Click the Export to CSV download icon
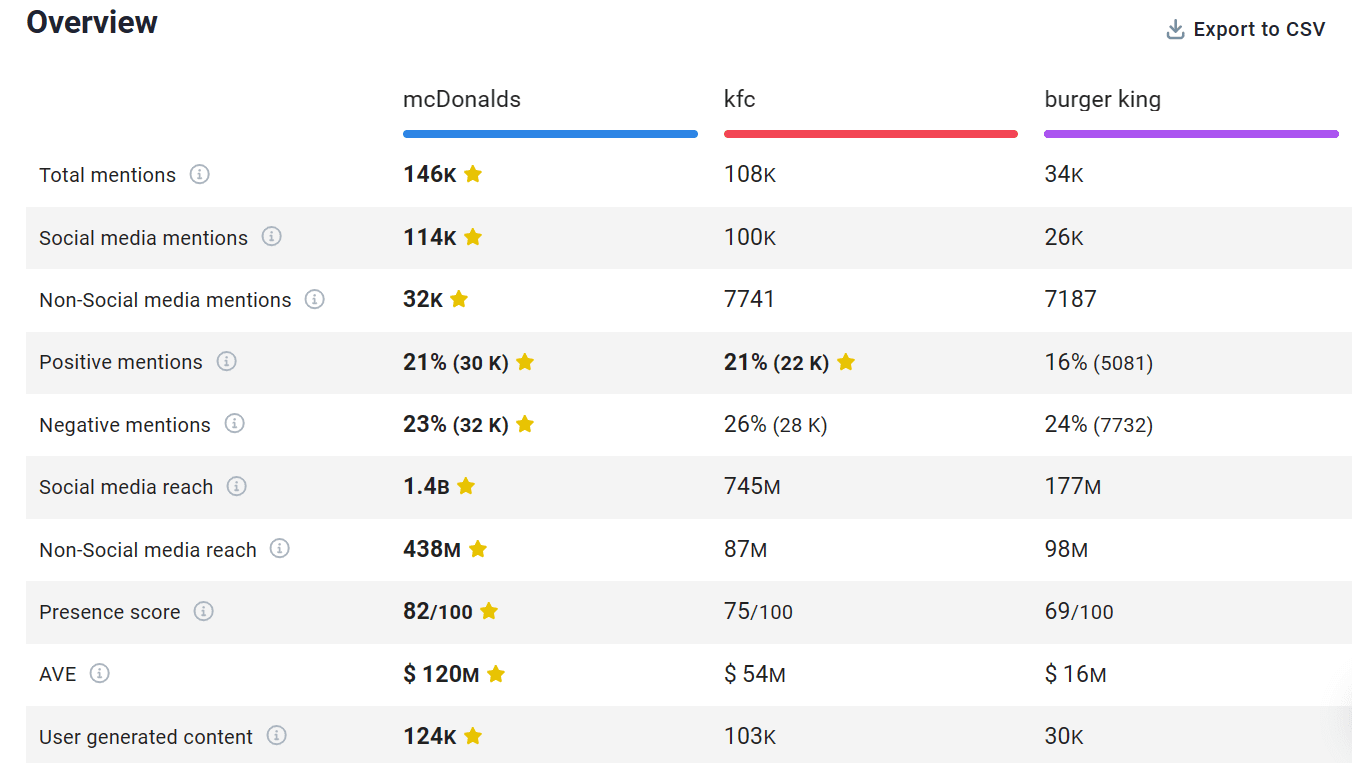 pos(1175,30)
